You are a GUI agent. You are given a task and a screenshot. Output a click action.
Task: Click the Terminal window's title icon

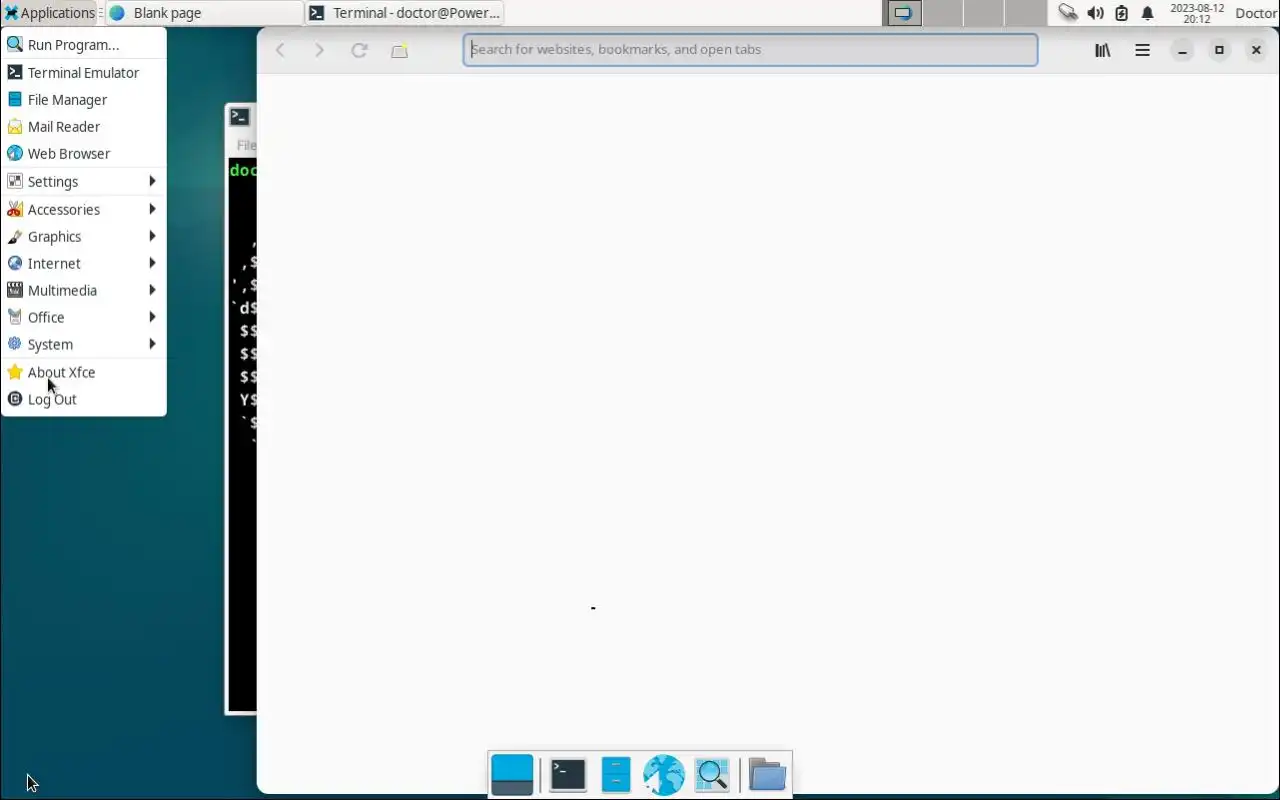click(239, 117)
